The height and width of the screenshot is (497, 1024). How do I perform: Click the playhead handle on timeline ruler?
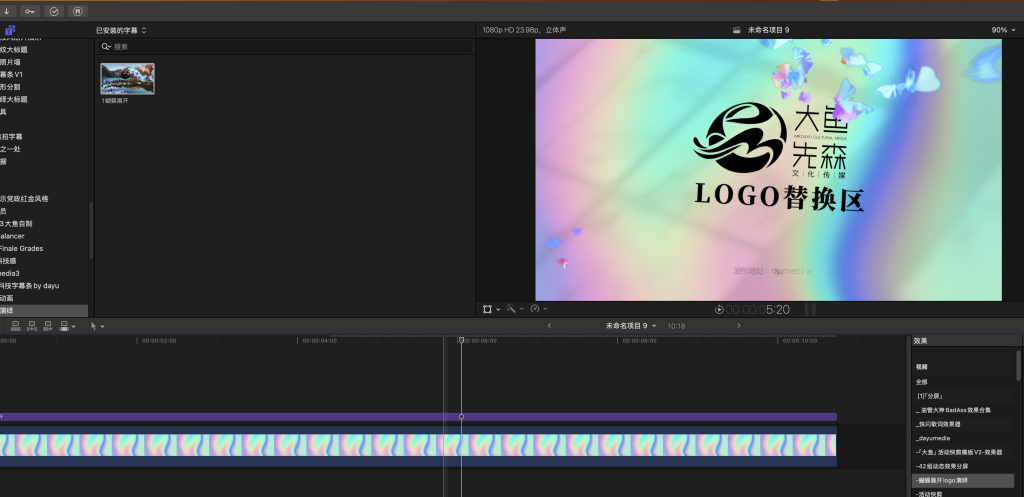pos(461,340)
